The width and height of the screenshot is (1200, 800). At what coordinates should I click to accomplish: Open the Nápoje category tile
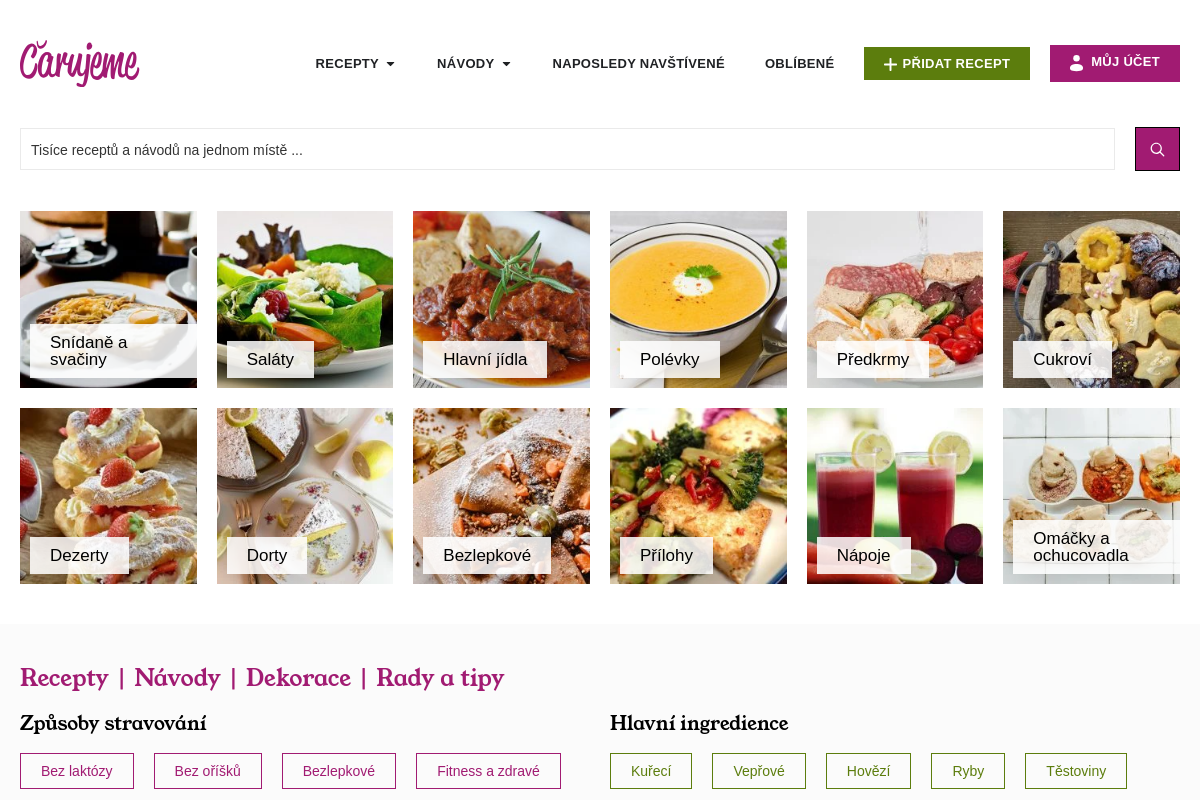click(895, 496)
